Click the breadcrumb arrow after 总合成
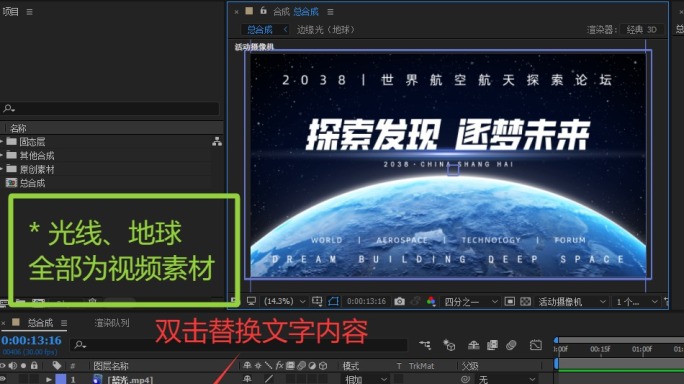Viewport: 684px width, 384px height. [285, 29]
